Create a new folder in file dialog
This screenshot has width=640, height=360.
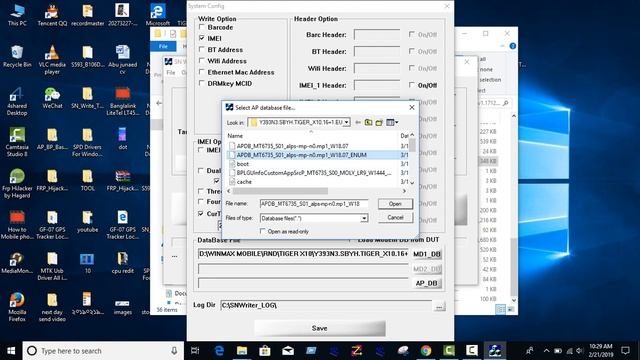[x=379, y=122]
